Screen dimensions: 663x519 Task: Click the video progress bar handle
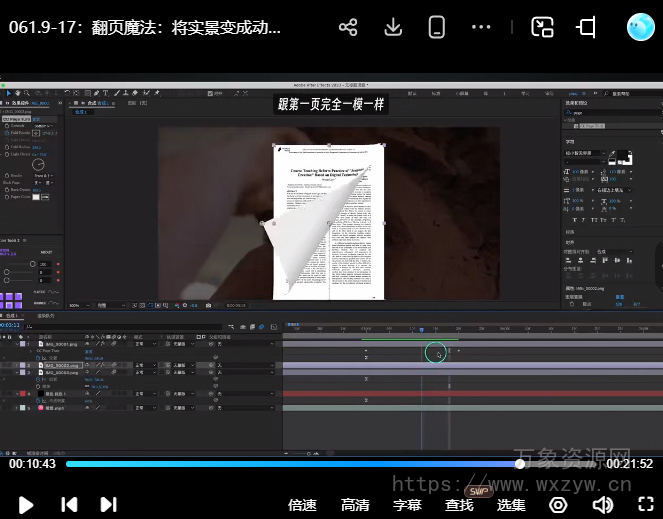coord(520,464)
